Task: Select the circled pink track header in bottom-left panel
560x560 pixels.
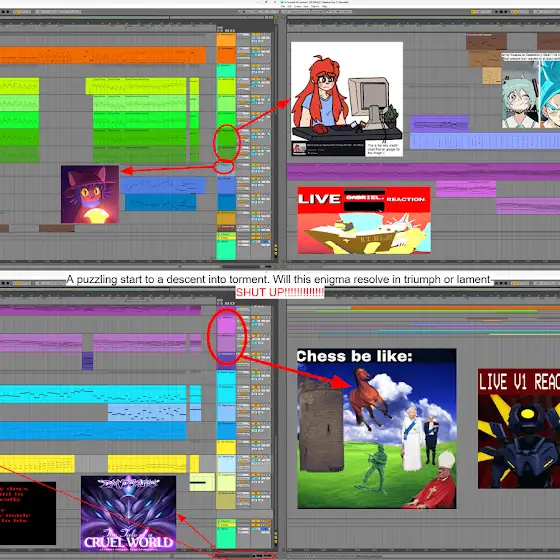Action: click(226, 325)
